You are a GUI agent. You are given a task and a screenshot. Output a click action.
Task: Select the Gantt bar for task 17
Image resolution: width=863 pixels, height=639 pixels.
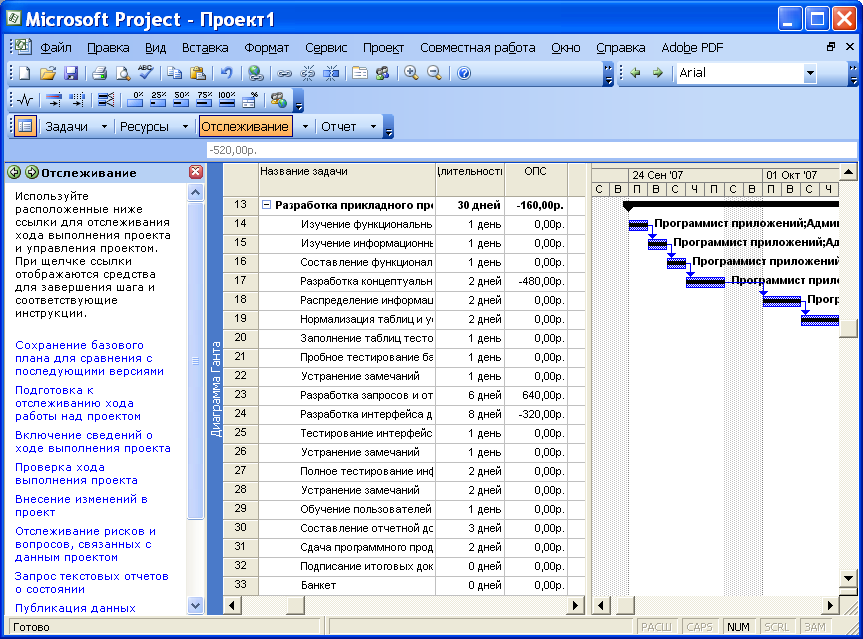tap(705, 282)
